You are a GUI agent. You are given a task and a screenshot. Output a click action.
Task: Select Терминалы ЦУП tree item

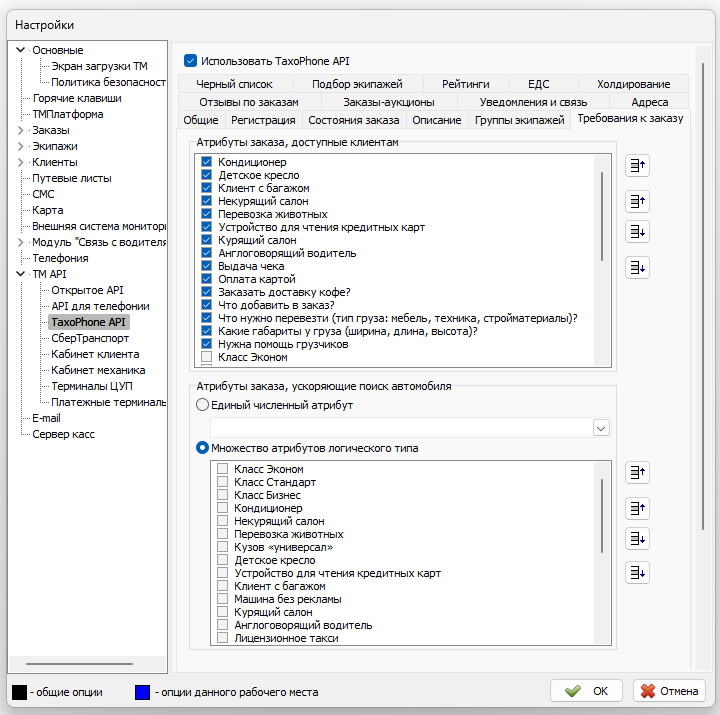(92, 386)
